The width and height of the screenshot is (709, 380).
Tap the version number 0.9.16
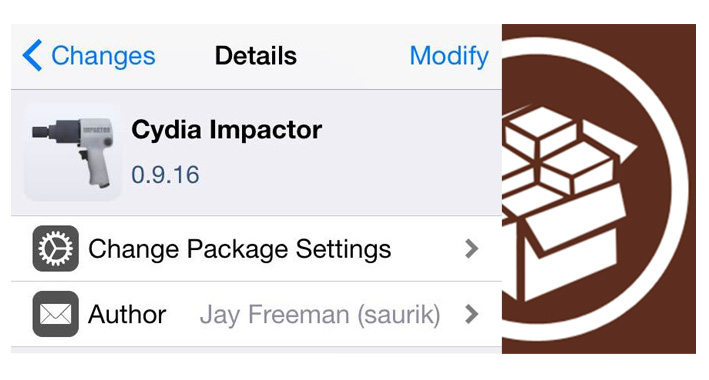click(165, 175)
